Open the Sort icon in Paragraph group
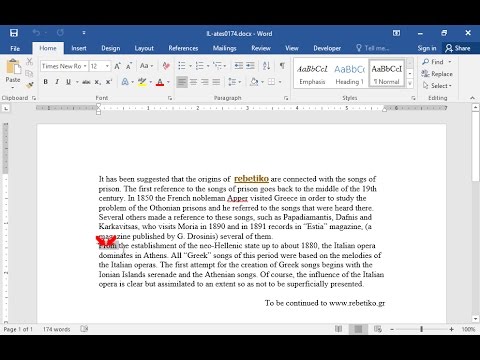Viewport: 480px width, 360px height. 266,66
